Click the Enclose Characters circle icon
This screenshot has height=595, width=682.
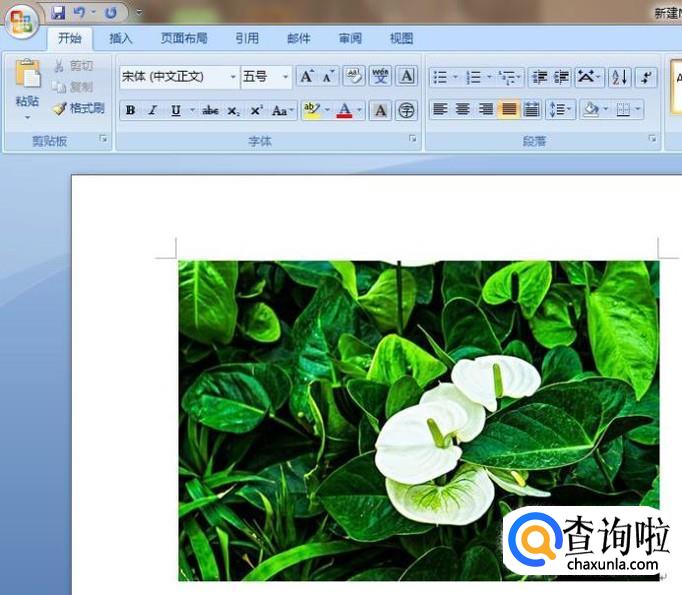pos(406,110)
